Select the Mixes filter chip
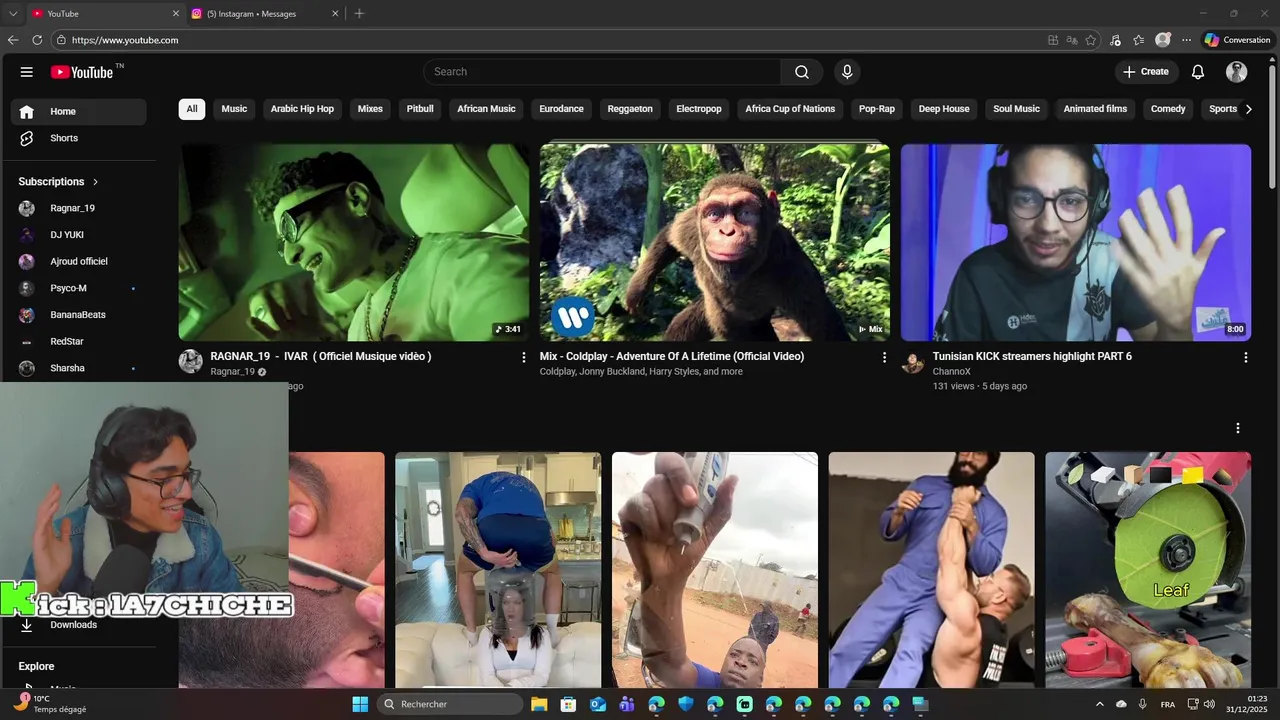1280x720 pixels. pyautogui.click(x=370, y=109)
